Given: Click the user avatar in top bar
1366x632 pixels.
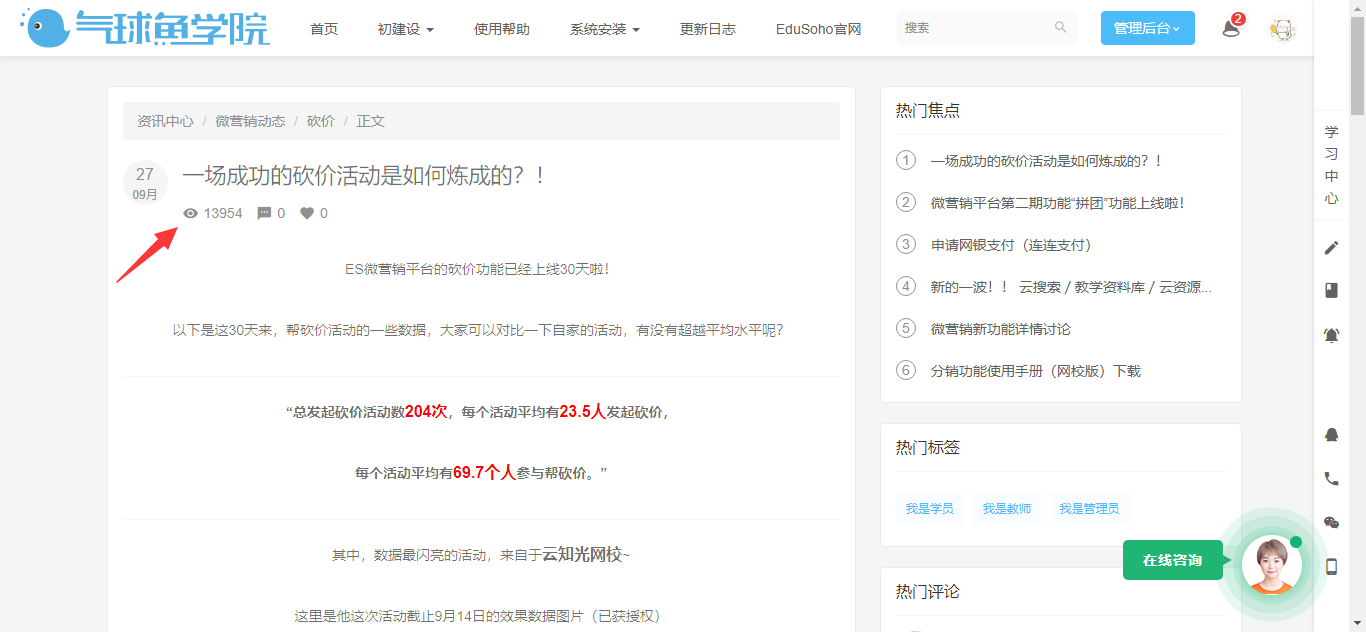Looking at the screenshot, I should (x=1282, y=29).
